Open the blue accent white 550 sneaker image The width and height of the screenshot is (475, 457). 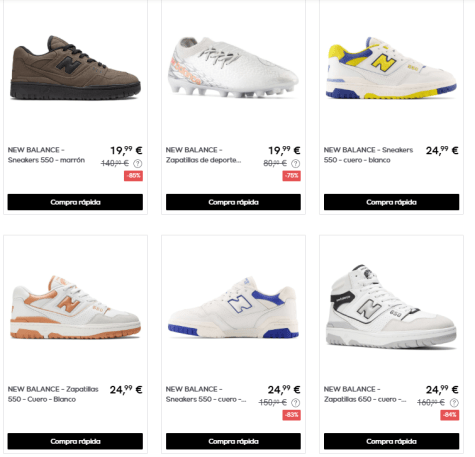click(233, 308)
